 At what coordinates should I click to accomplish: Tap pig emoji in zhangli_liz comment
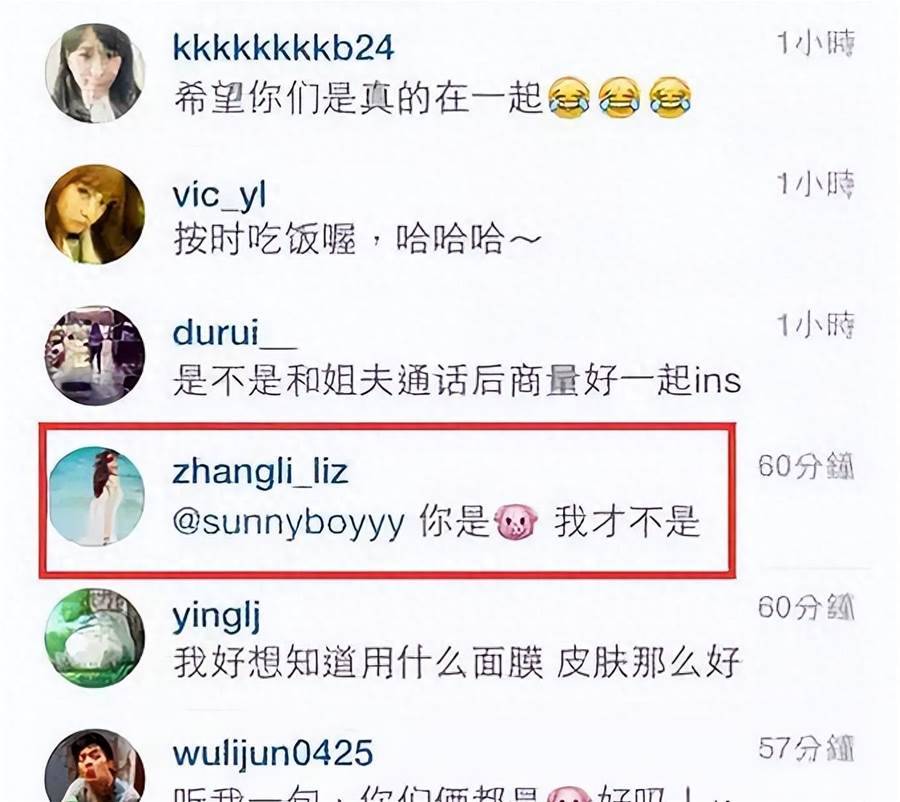(x=516, y=521)
